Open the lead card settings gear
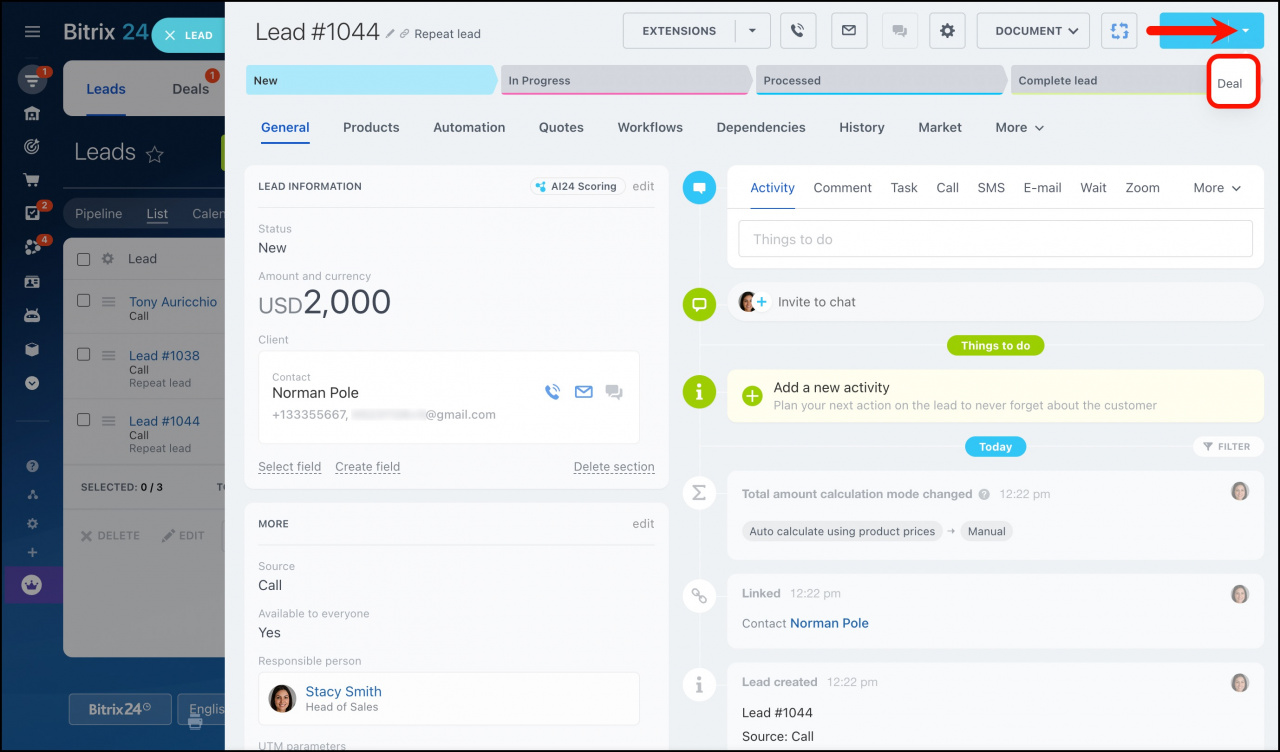The height and width of the screenshot is (752, 1280). tap(947, 31)
